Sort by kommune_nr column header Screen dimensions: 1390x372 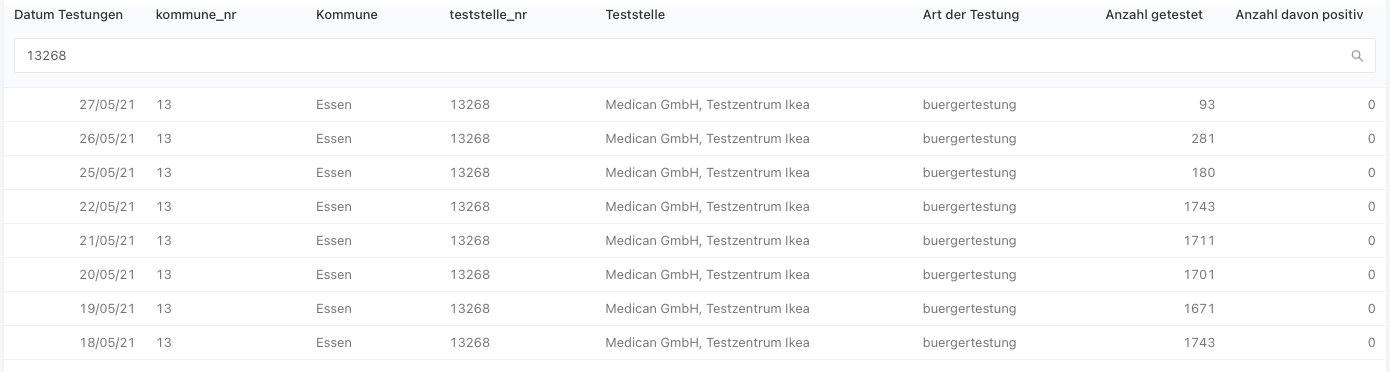click(x=196, y=15)
